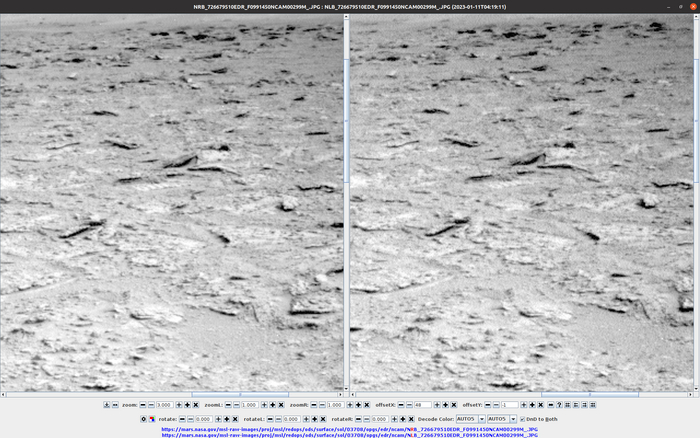
Task: Click the left image pane horizontal scrollbar thumb
Action: (240, 395)
